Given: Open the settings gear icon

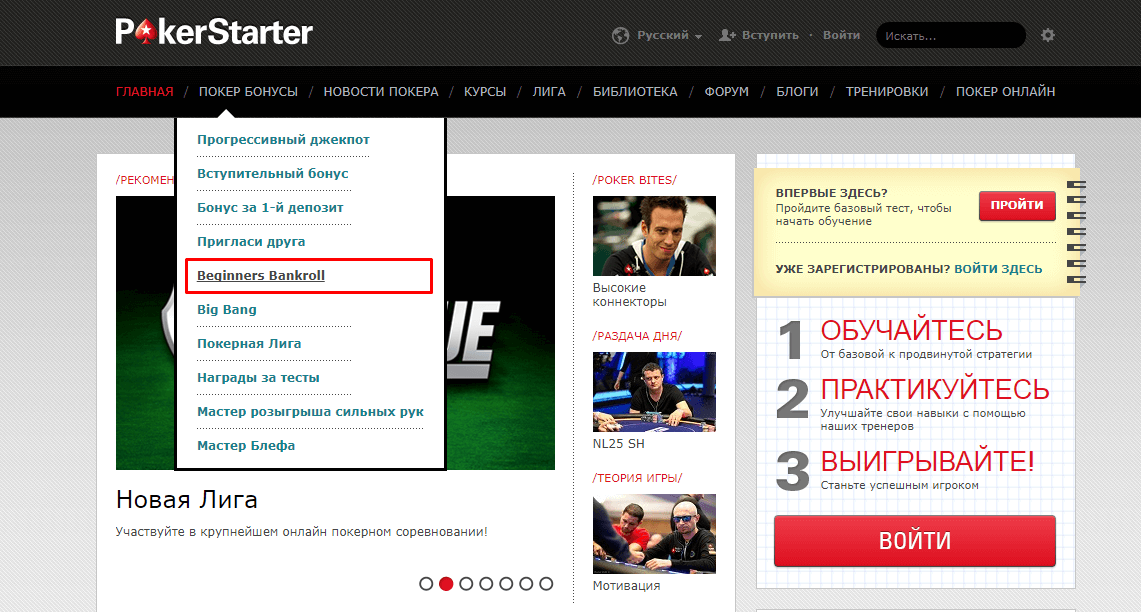Looking at the screenshot, I should click(1047, 35).
